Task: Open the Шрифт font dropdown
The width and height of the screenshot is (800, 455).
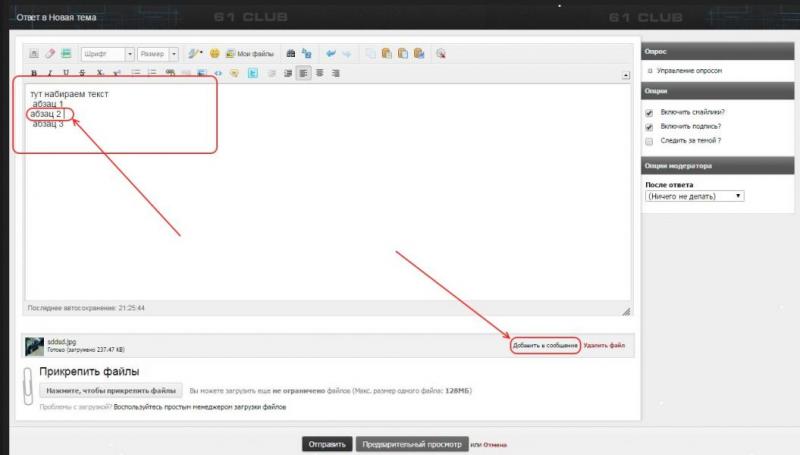Action: [x=107, y=54]
